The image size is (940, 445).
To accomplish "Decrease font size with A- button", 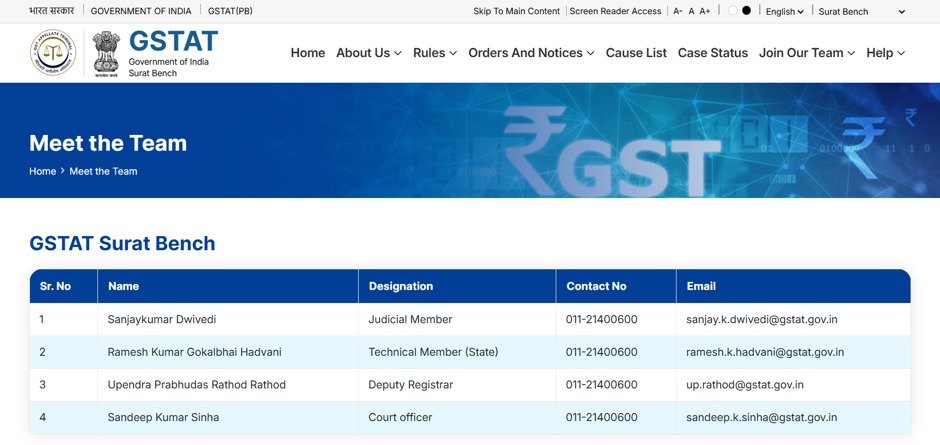I will pyautogui.click(x=677, y=11).
